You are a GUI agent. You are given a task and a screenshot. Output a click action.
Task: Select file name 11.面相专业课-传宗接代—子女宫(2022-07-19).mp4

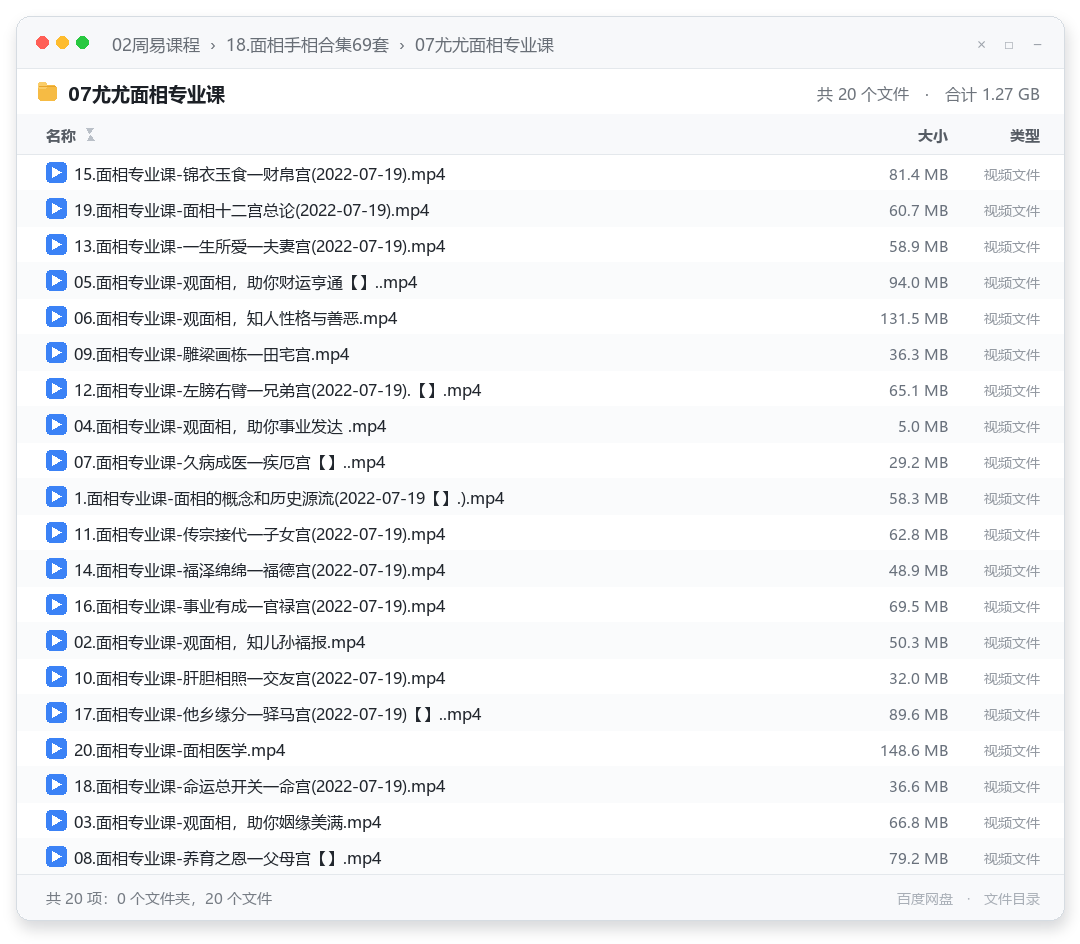(x=260, y=534)
